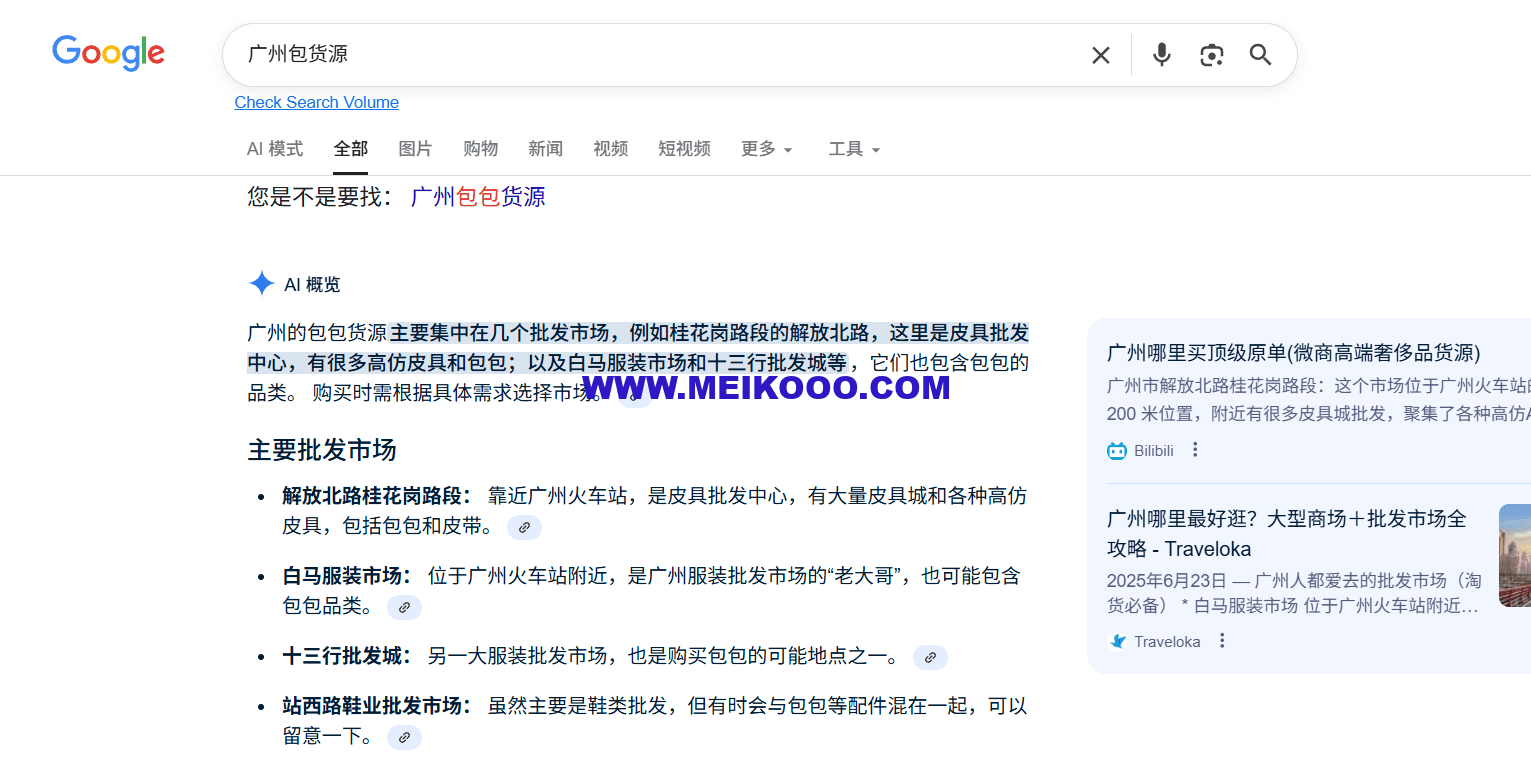The image size is (1531, 775).
Task: Open the 工具 dropdown menu
Action: pyautogui.click(x=854, y=149)
